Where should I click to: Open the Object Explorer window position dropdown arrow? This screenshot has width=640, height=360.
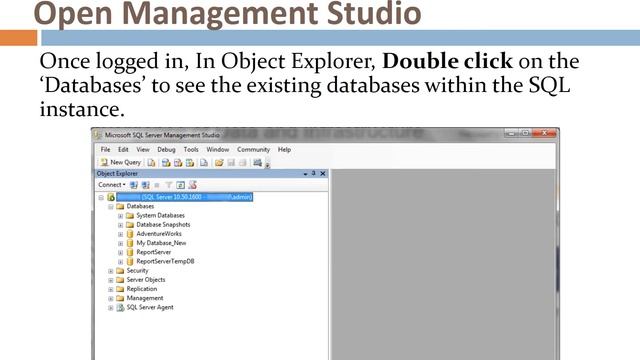305,174
